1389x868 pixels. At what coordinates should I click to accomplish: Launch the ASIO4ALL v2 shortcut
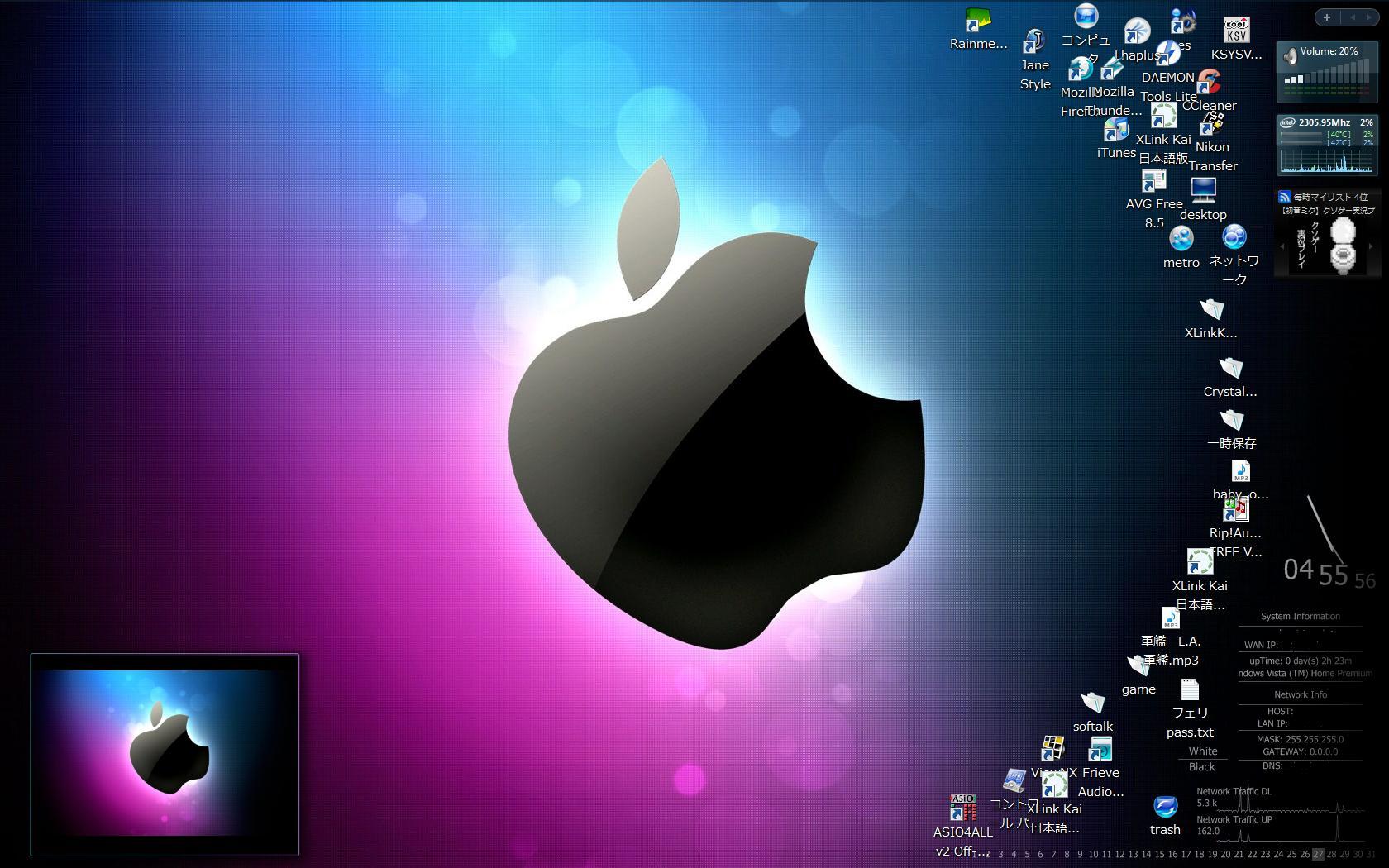(962, 808)
